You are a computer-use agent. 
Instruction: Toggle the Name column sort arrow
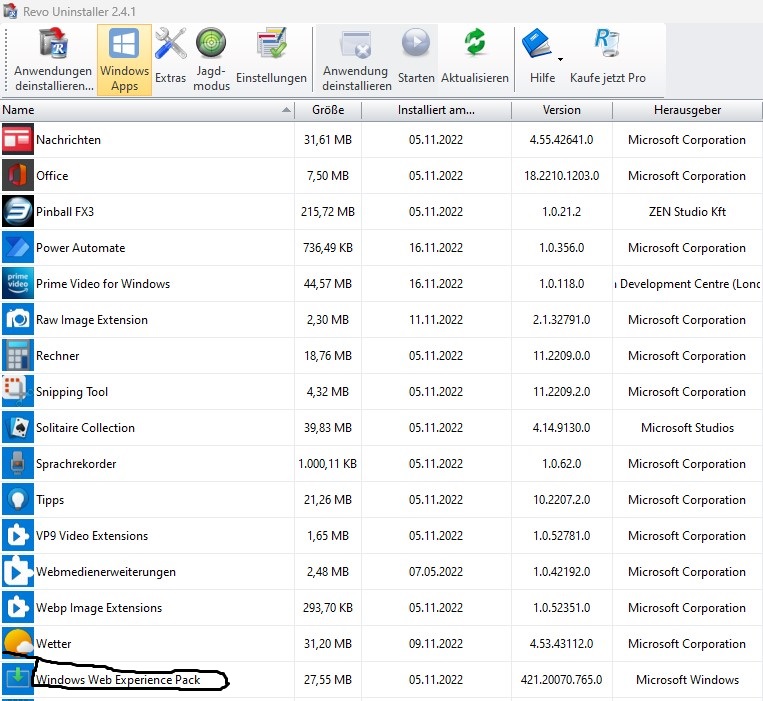pos(287,110)
